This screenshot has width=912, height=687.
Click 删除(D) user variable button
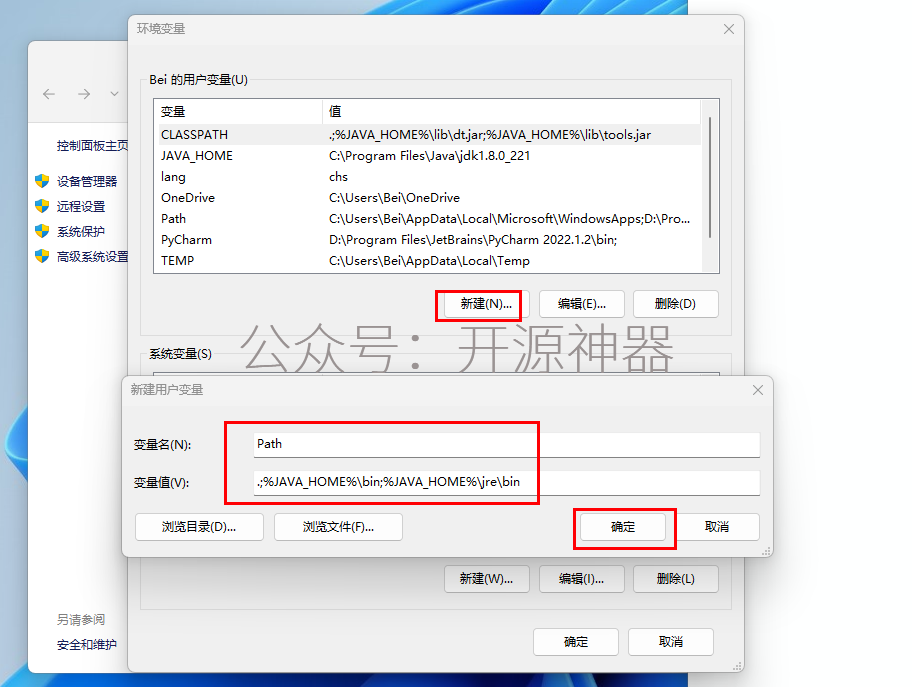[675, 304]
